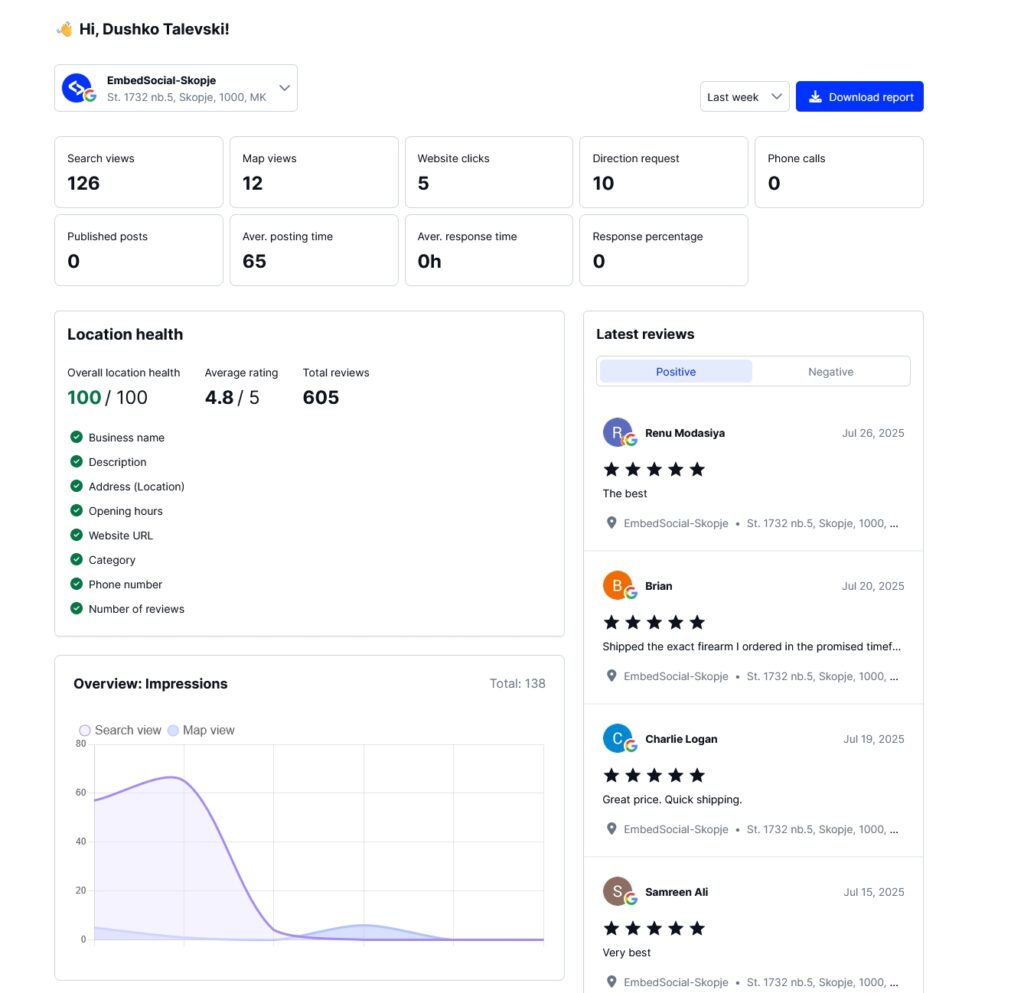
Task: Click the Website URL green checkmark
Action: [76, 535]
